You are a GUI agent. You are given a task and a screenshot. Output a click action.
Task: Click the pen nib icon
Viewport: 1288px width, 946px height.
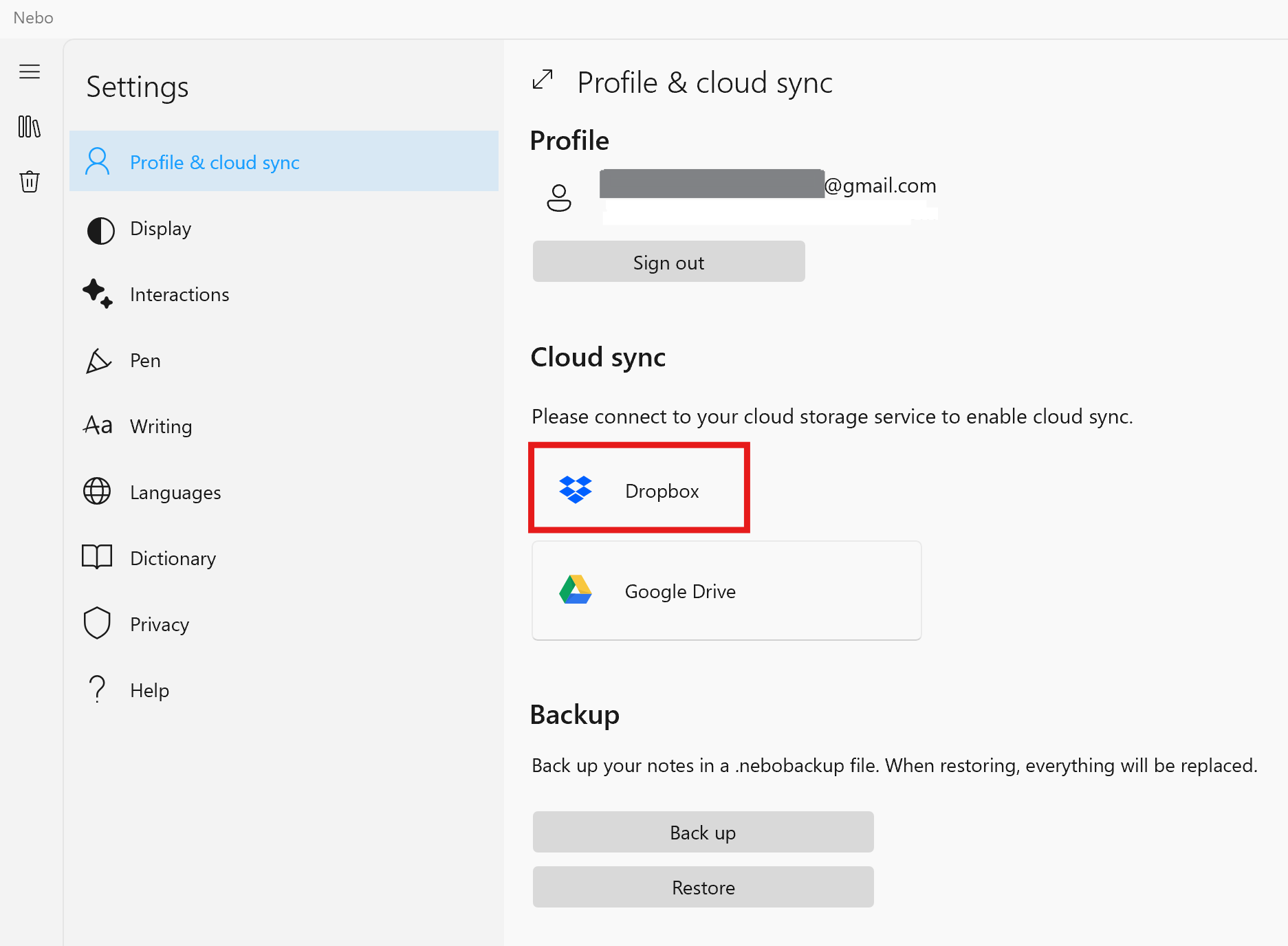[x=98, y=360]
